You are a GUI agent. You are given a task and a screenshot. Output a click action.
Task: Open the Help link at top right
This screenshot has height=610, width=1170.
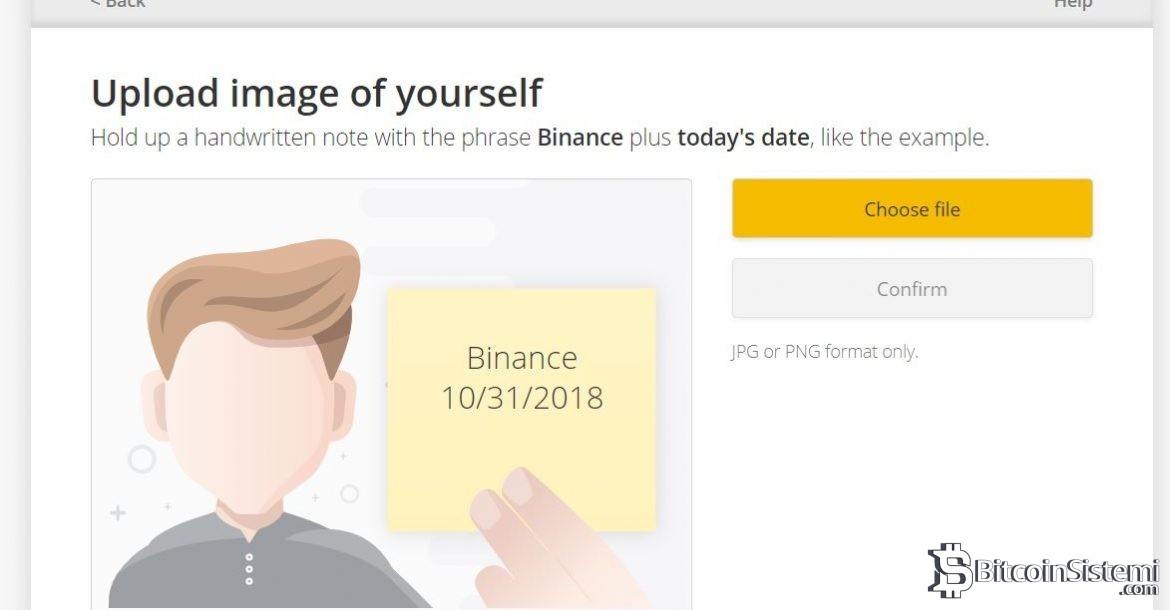tap(1072, 4)
